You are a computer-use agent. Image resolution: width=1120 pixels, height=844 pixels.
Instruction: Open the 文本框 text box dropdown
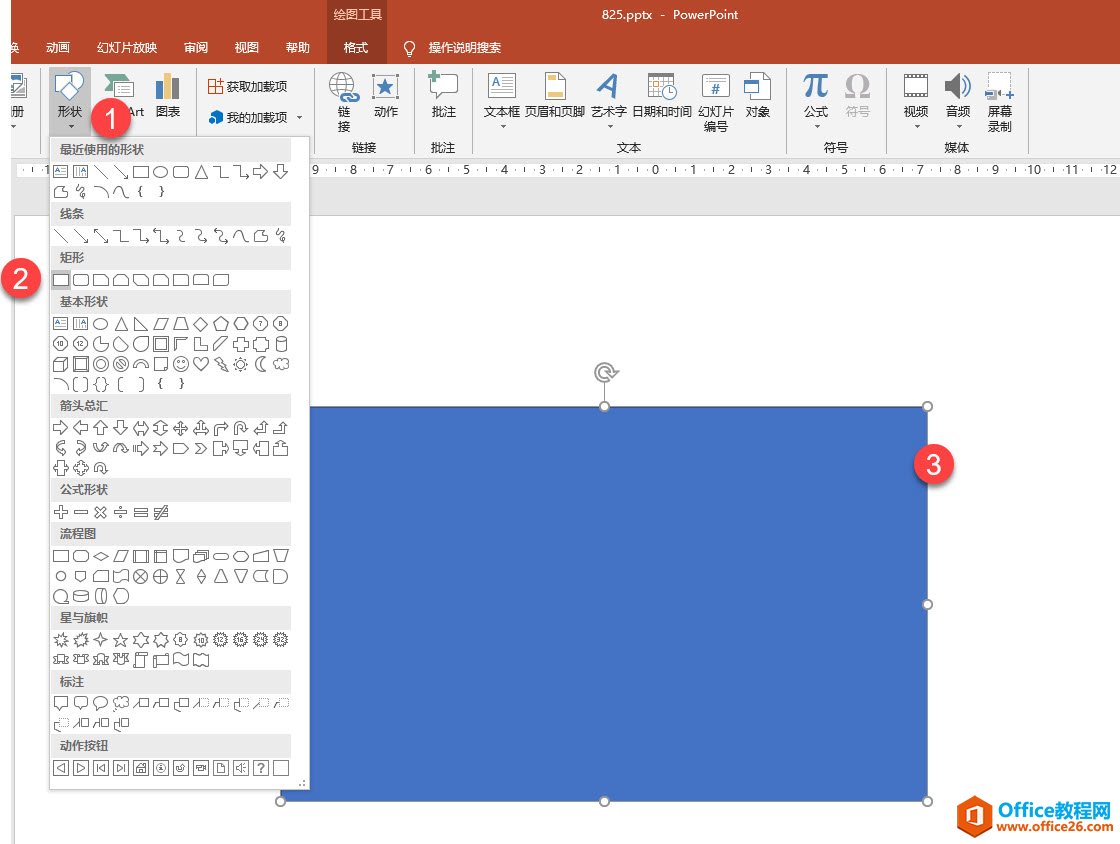[x=502, y=100]
